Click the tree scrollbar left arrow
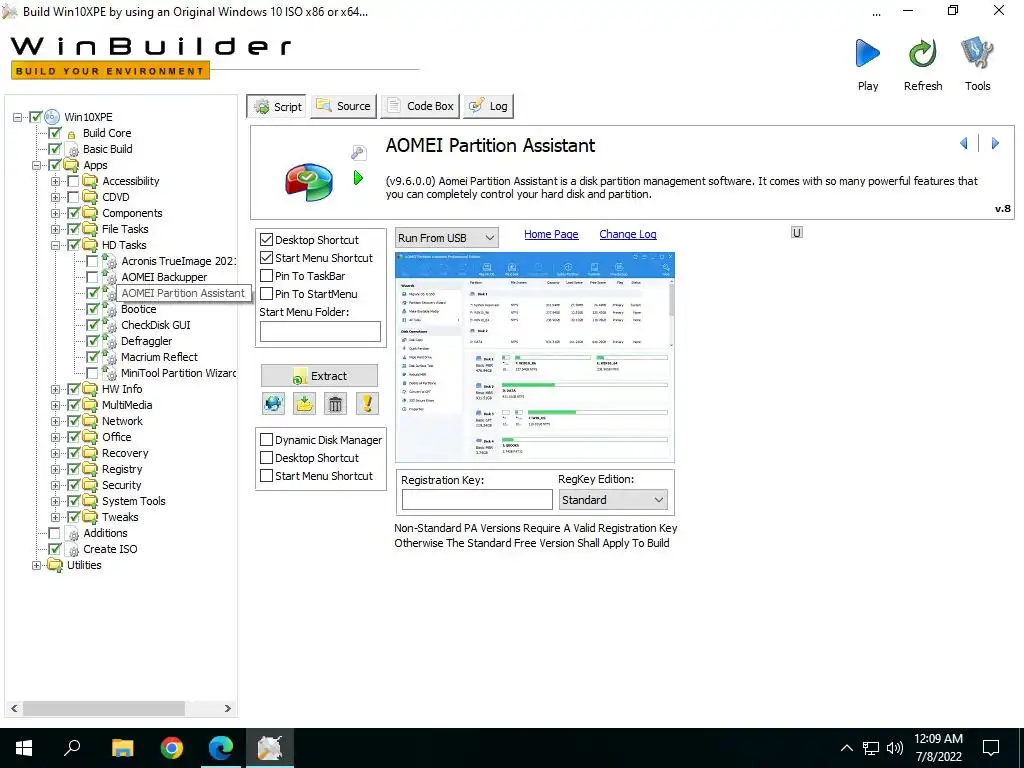Viewport: 1024px width, 768px height. pyautogui.click(x=14, y=708)
